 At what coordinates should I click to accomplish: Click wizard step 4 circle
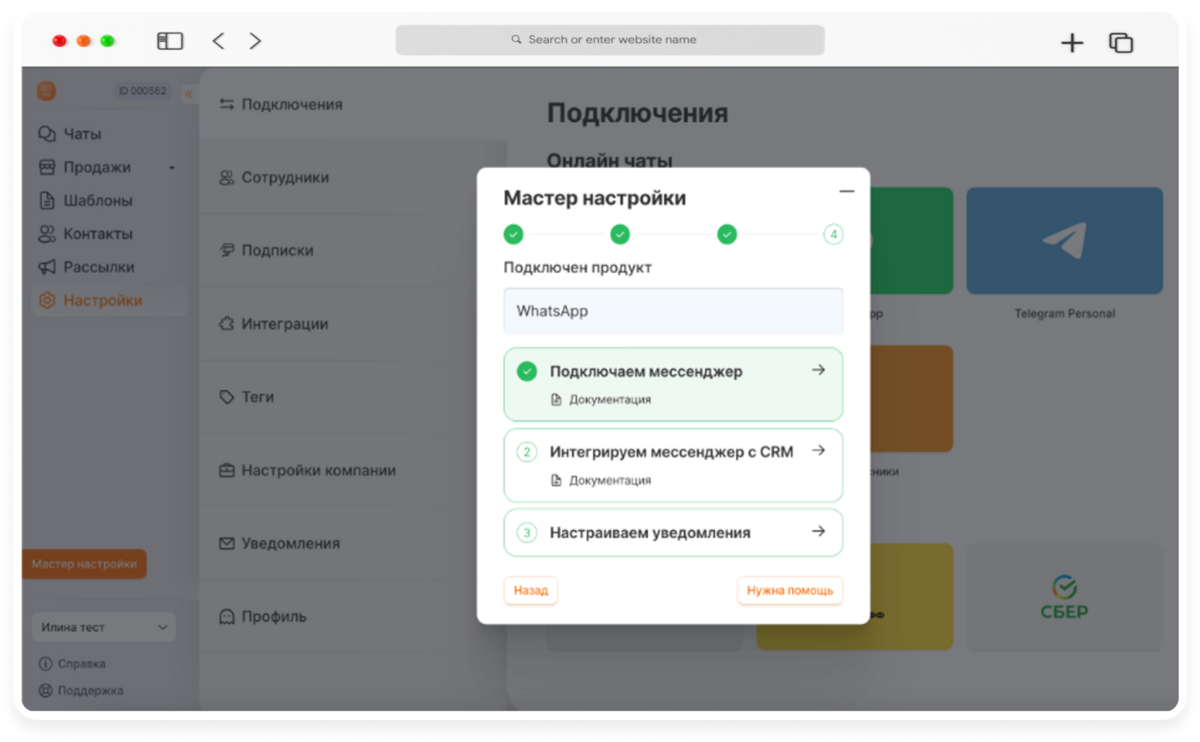[833, 235]
